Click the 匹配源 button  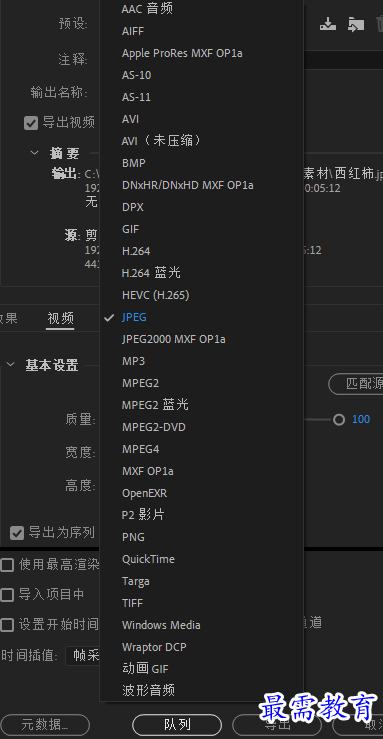tap(356, 384)
